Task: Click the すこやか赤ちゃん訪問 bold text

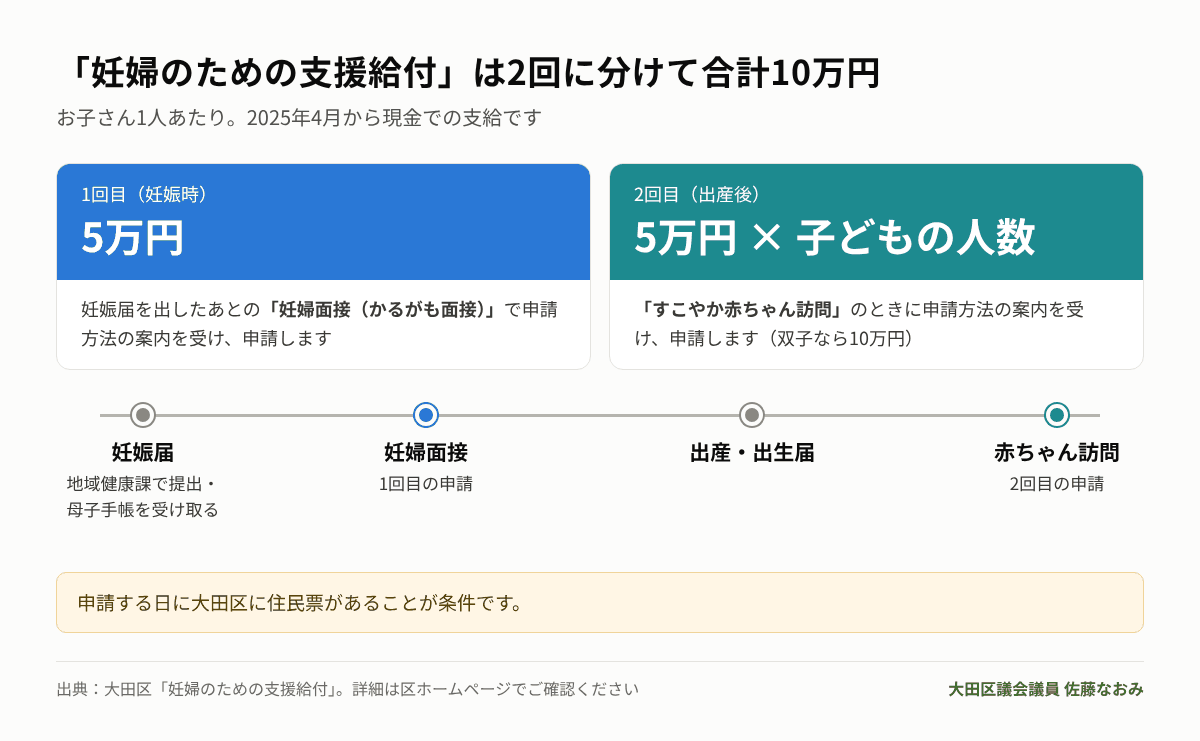Action: [742, 309]
